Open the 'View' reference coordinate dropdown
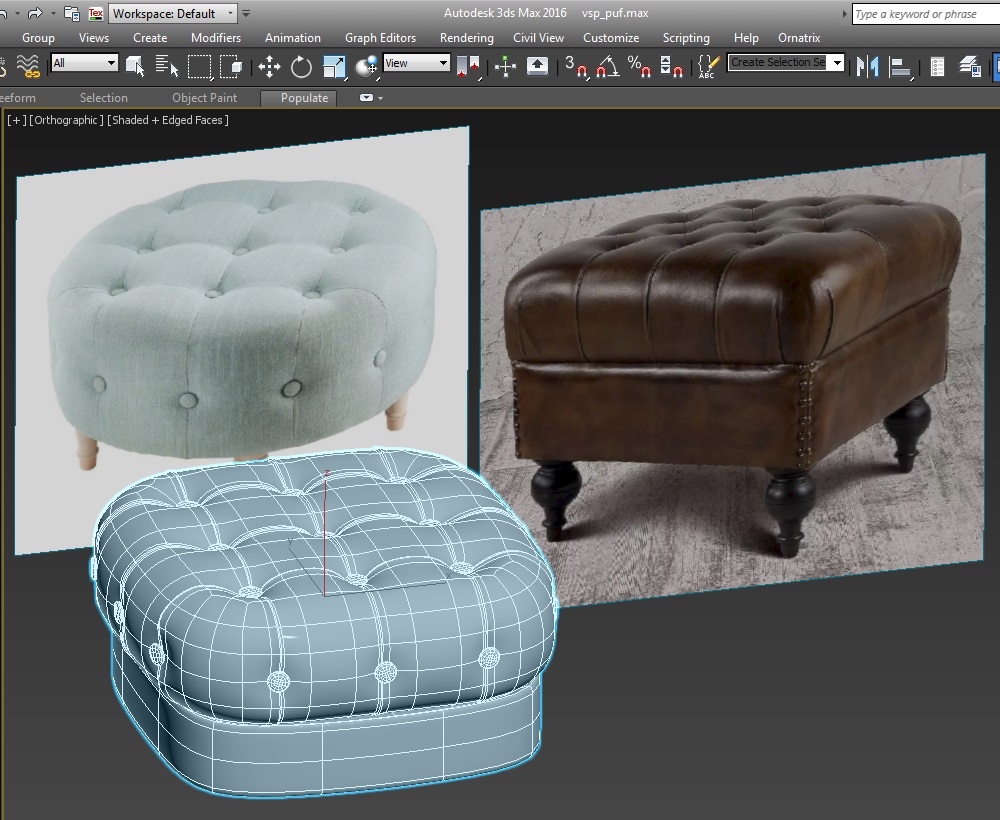The height and width of the screenshot is (820, 1000). tap(416, 63)
